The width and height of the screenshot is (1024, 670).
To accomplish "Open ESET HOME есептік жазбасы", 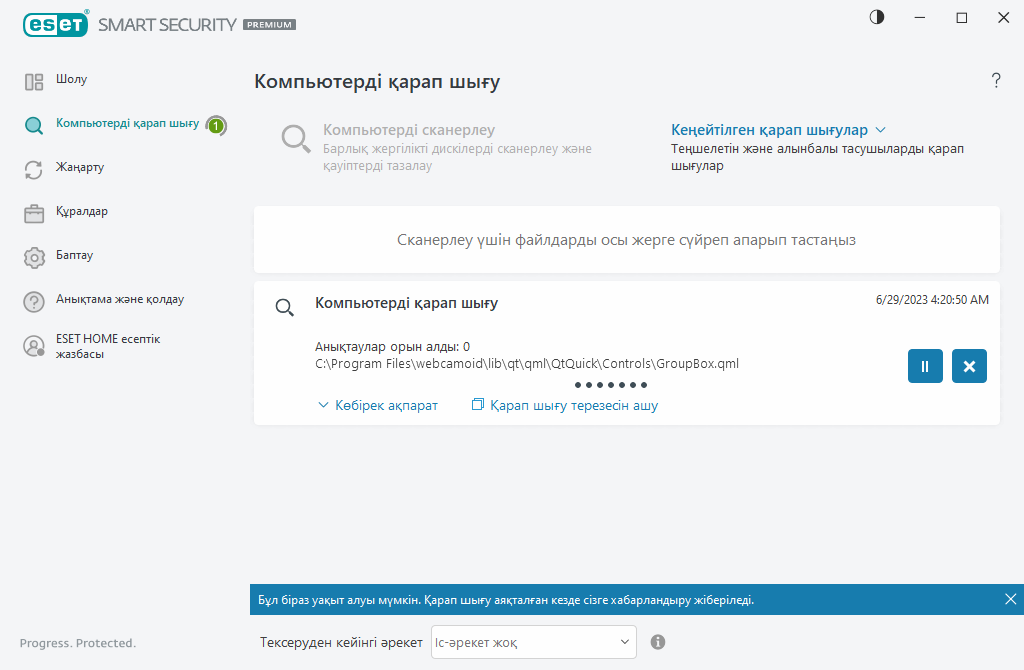I will click(107, 346).
